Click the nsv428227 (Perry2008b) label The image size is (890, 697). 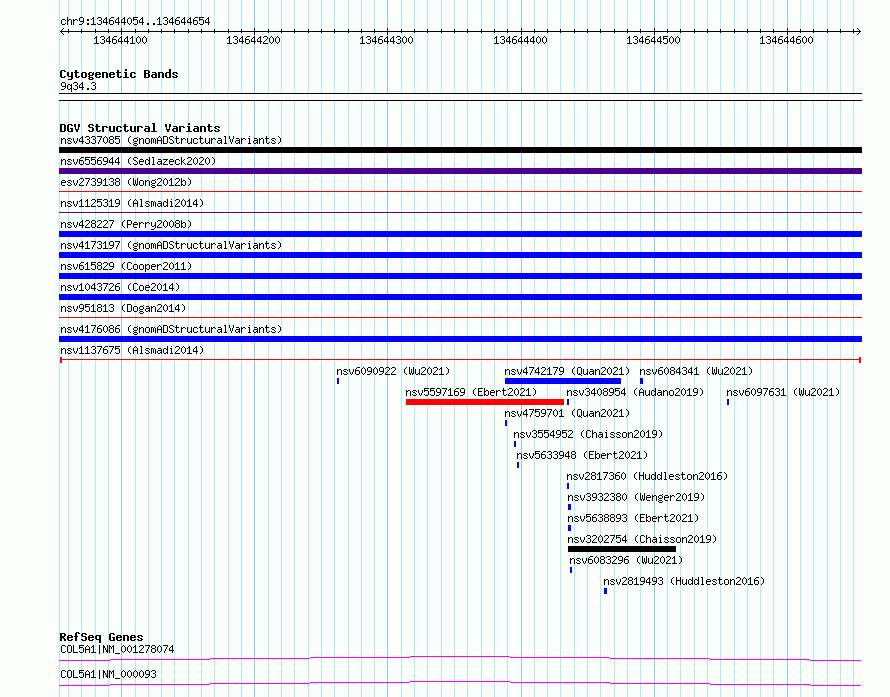pos(126,224)
